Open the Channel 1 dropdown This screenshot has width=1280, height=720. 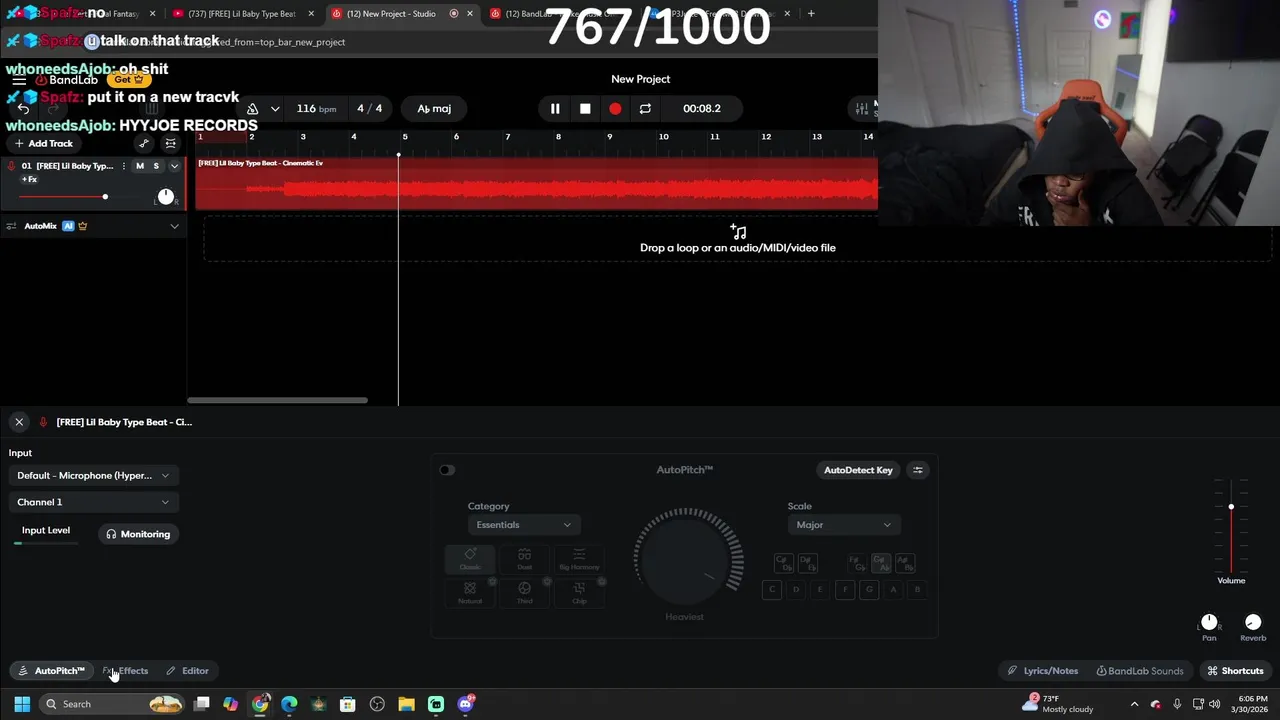(94, 502)
